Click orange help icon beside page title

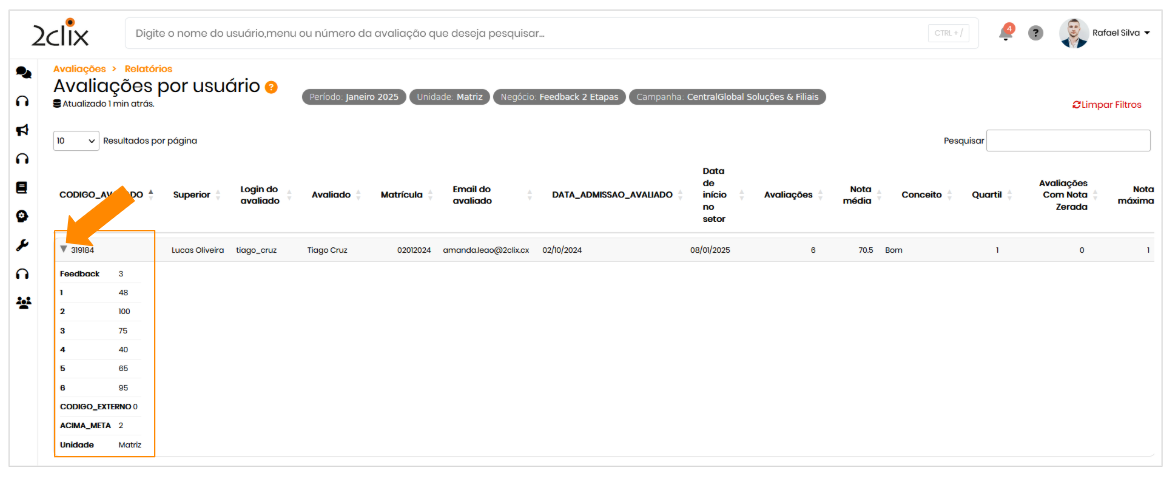click(271, 87)
